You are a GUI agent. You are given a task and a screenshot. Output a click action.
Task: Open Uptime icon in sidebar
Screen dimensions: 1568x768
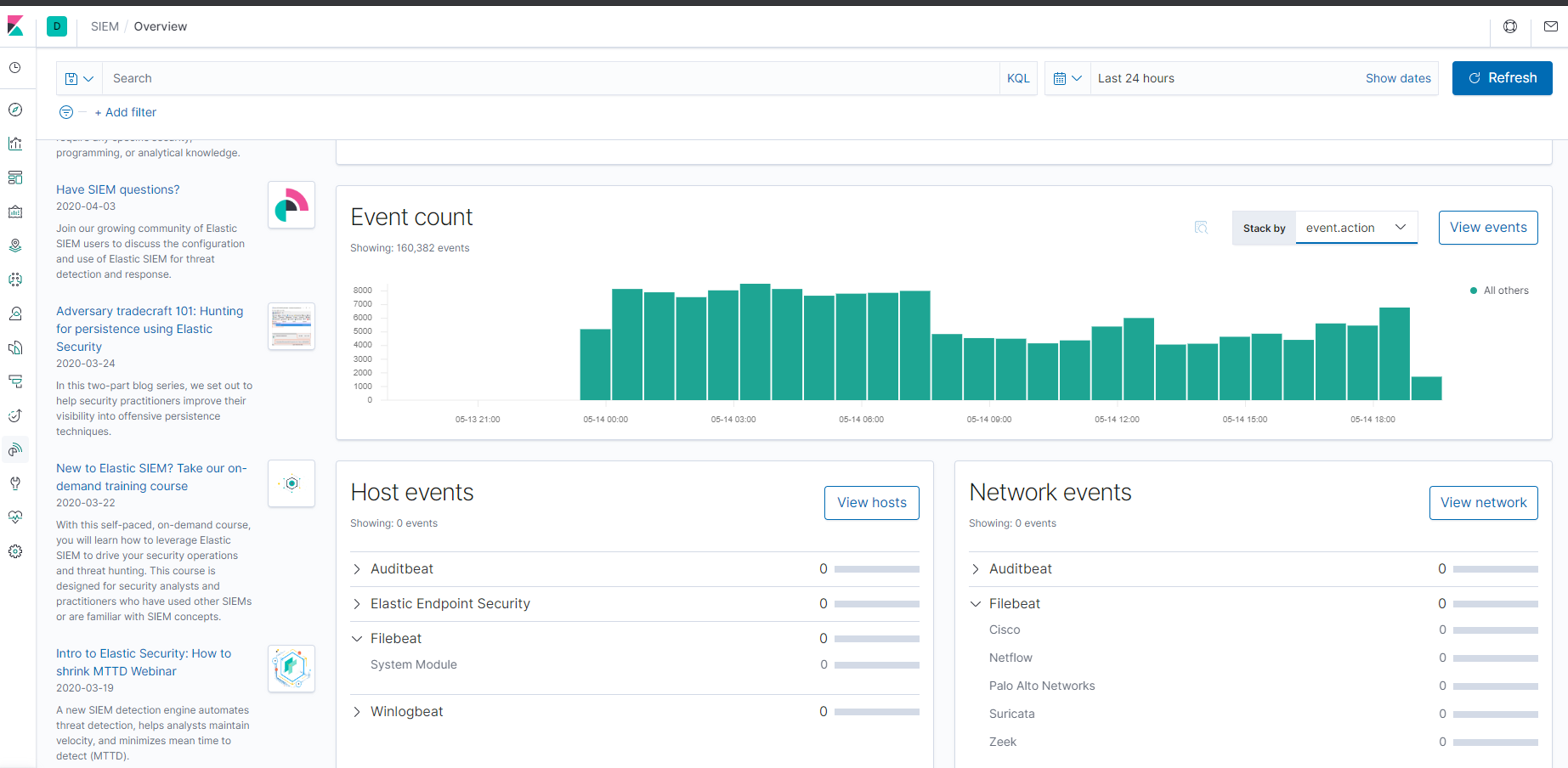pos(15,415)
